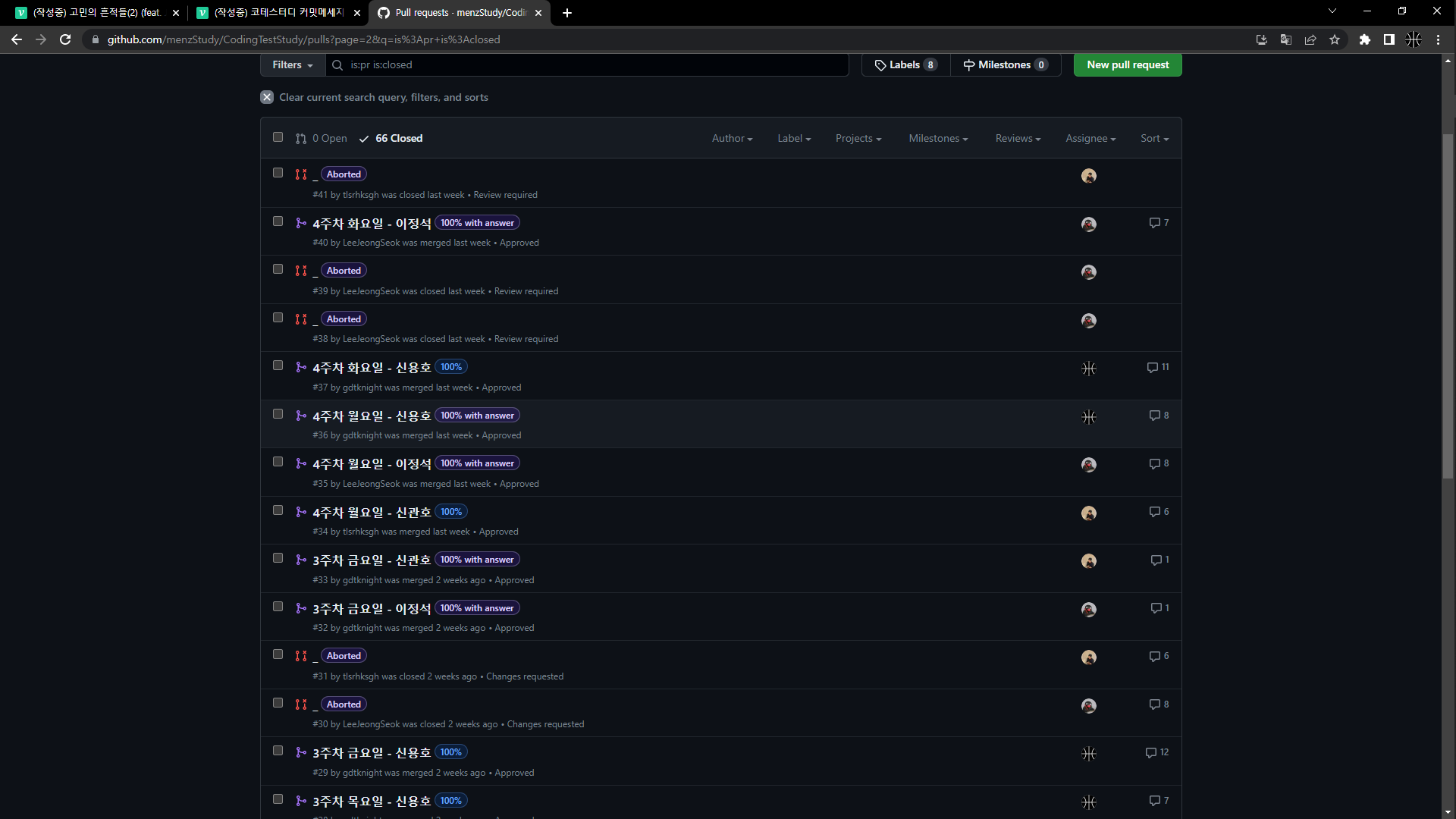Open pull request 4주차 화요일 - 신용호
1456x819 pixels.
[x=372, y=368]
